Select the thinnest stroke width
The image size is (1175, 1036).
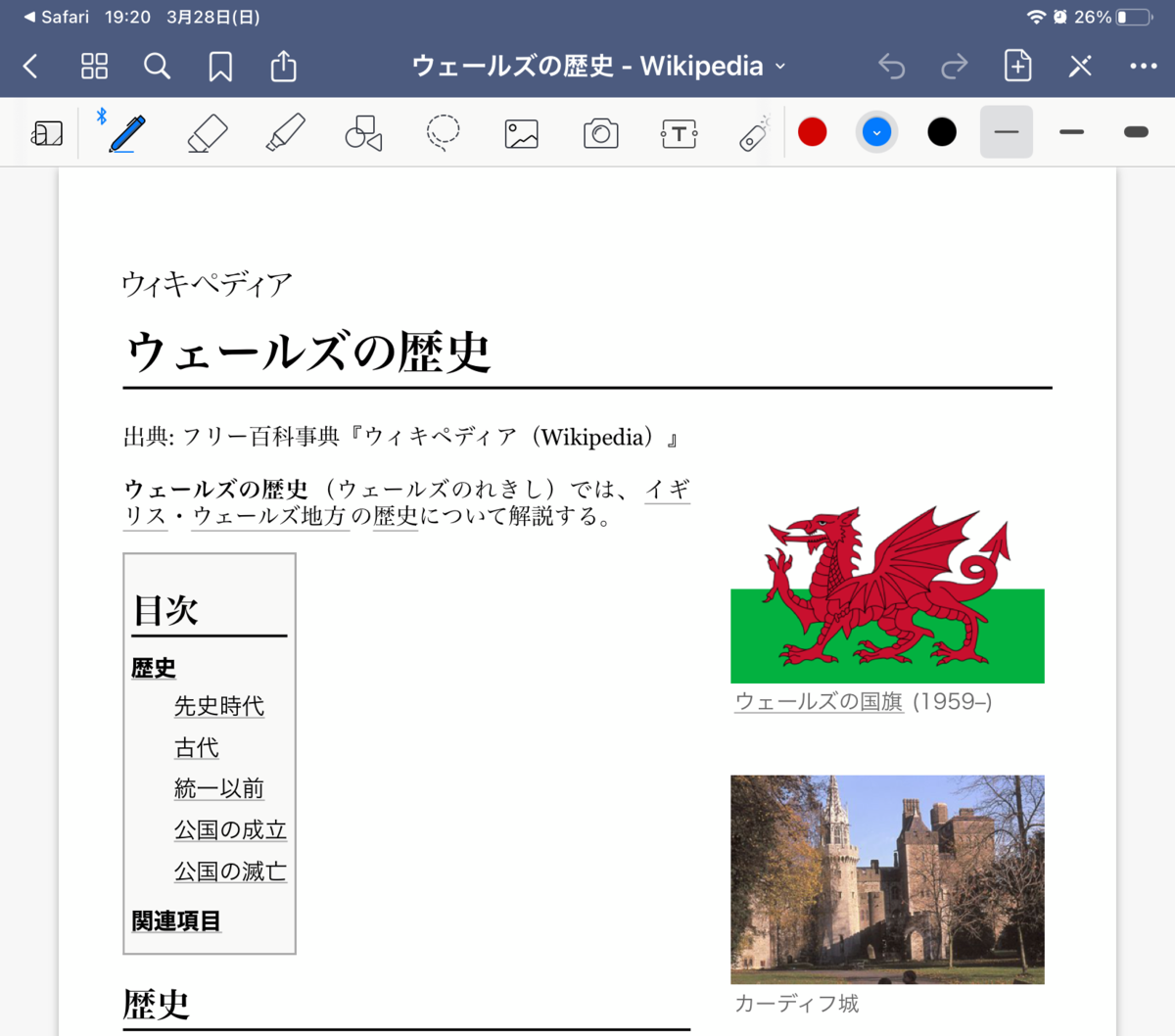pyautogui.click(x=1007, y=132)
